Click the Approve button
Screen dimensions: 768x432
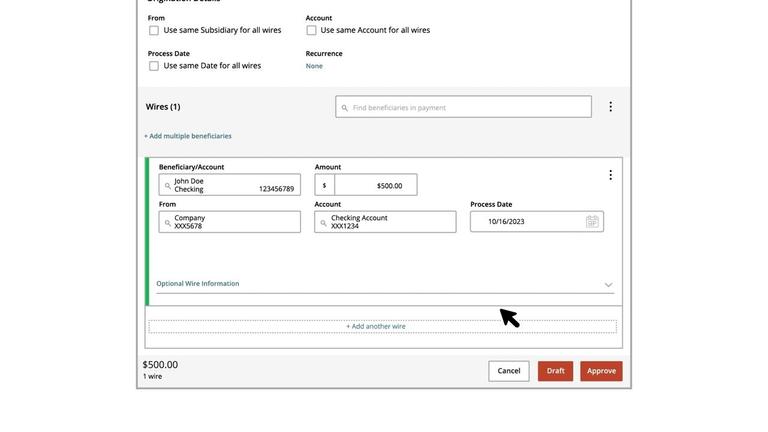pyautogui.click(x=601, y=371)
